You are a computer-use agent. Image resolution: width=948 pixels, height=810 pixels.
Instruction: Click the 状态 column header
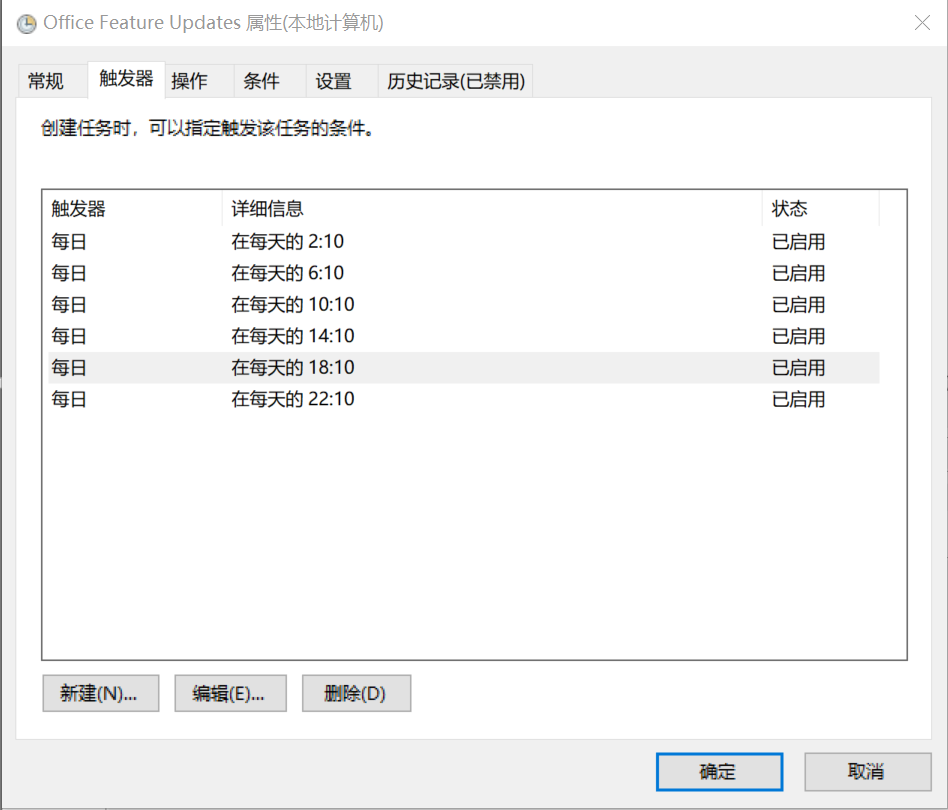[820, 209]
